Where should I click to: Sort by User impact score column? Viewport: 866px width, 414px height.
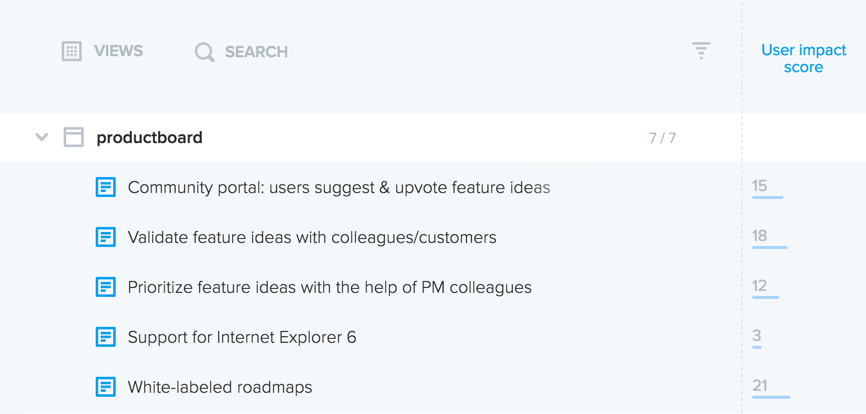[x=803, y=59]
